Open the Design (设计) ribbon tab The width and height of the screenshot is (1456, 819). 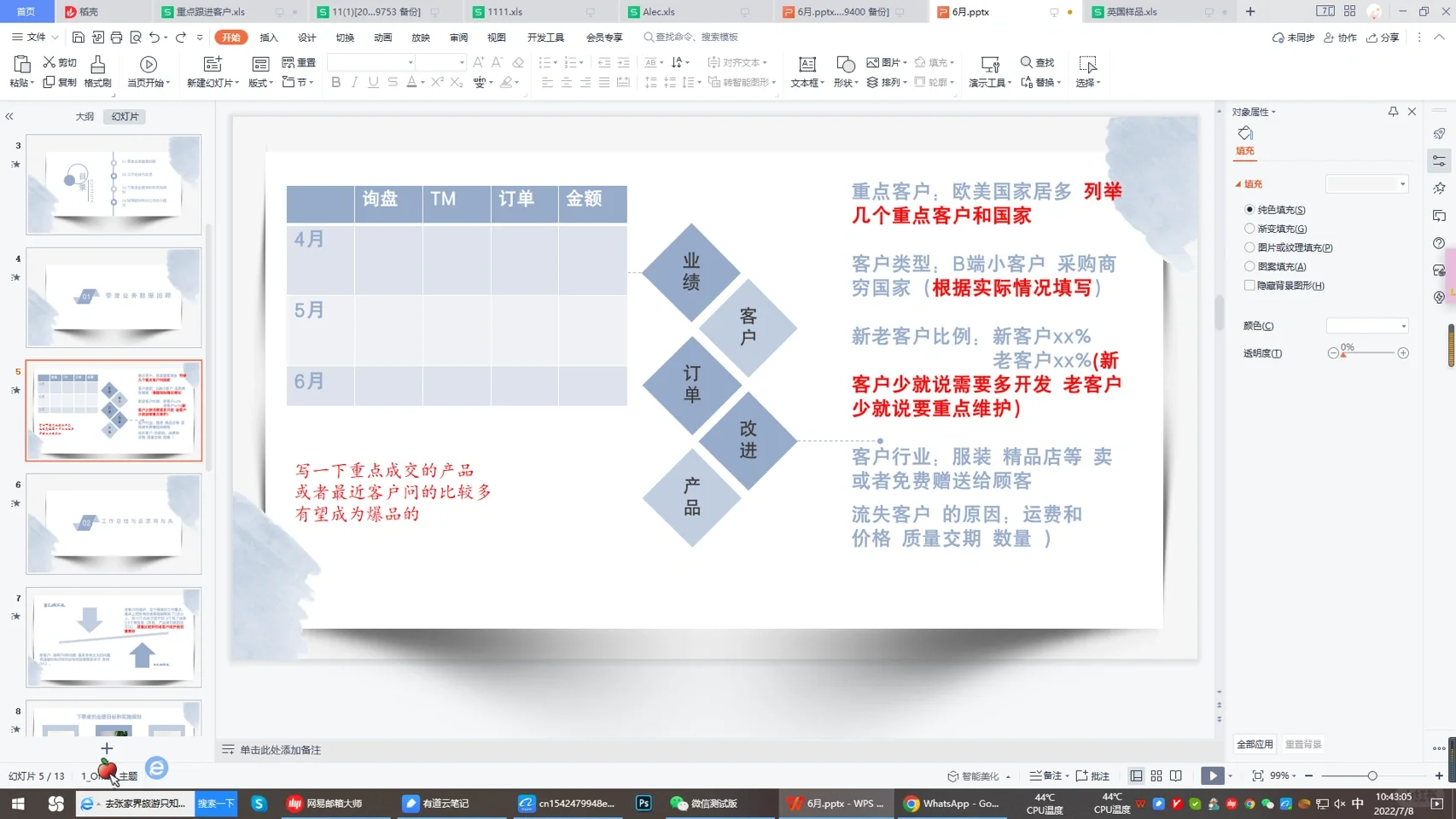(307, 38)
